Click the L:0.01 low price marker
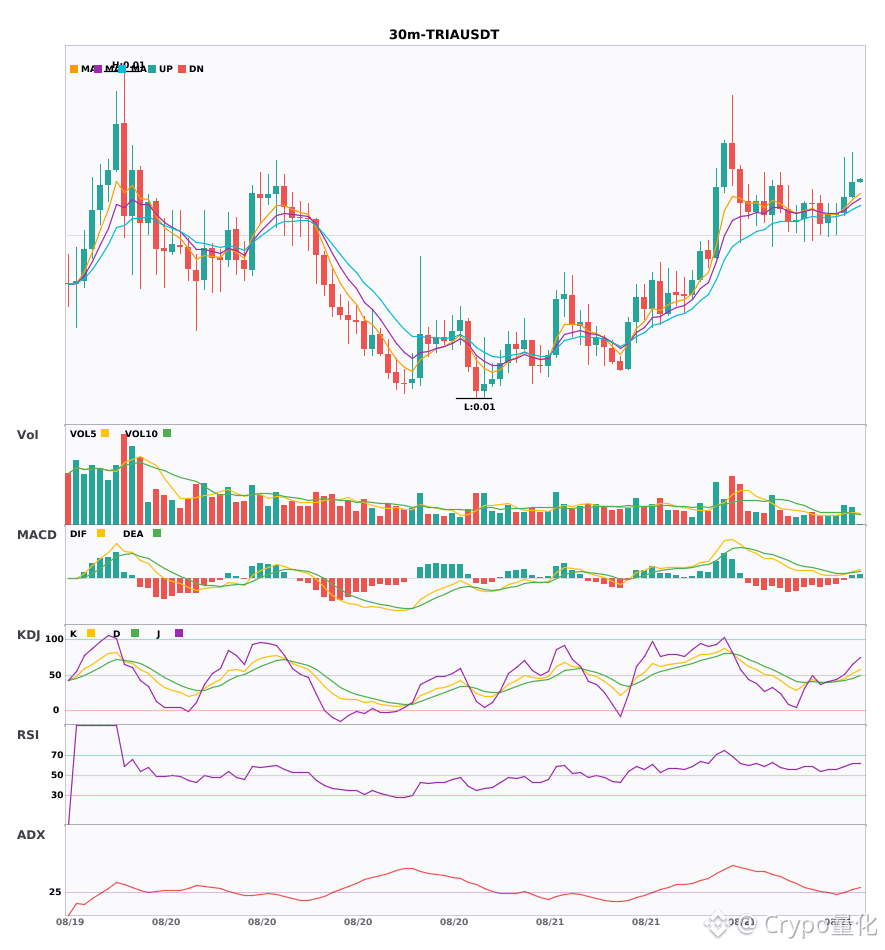This screenshot has height=950, width=885. [x=479, y=407]
